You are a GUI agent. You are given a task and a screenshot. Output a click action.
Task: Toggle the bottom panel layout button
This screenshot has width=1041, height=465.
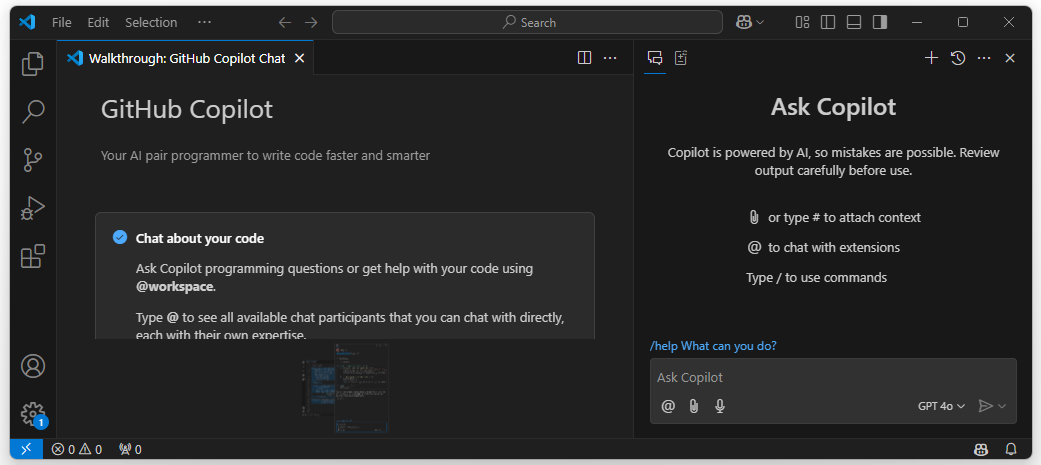(x=854, y=22)
